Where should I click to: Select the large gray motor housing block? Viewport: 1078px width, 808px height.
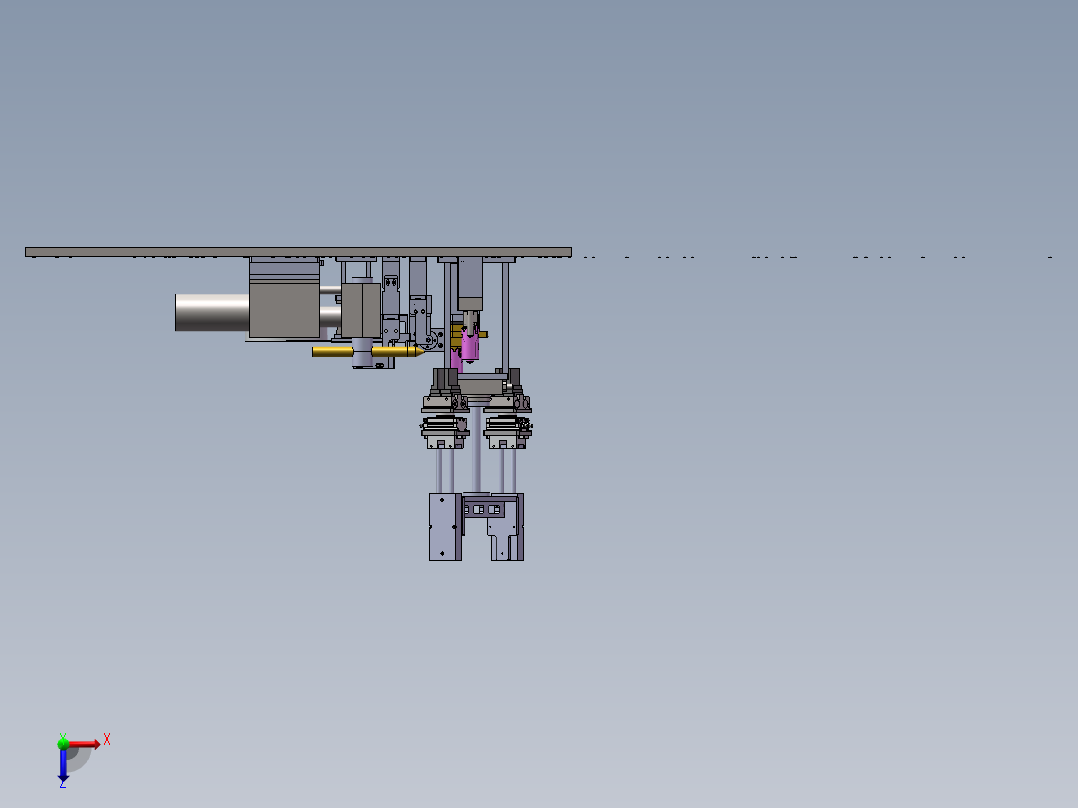[284, 311]
